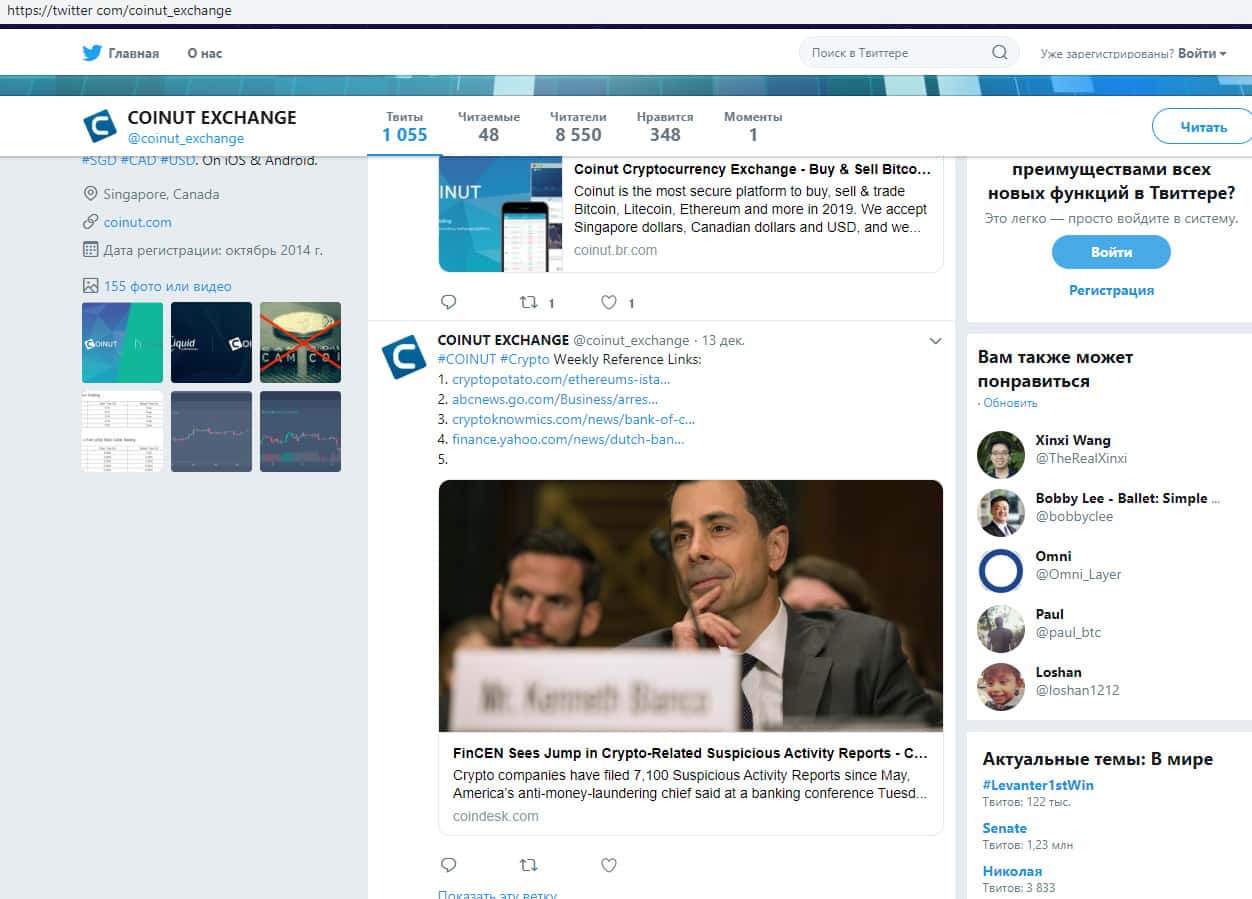Open the Регистрация sign-up link
This screenshot has width=1252, height=899.
click(x=1111, y=290)
